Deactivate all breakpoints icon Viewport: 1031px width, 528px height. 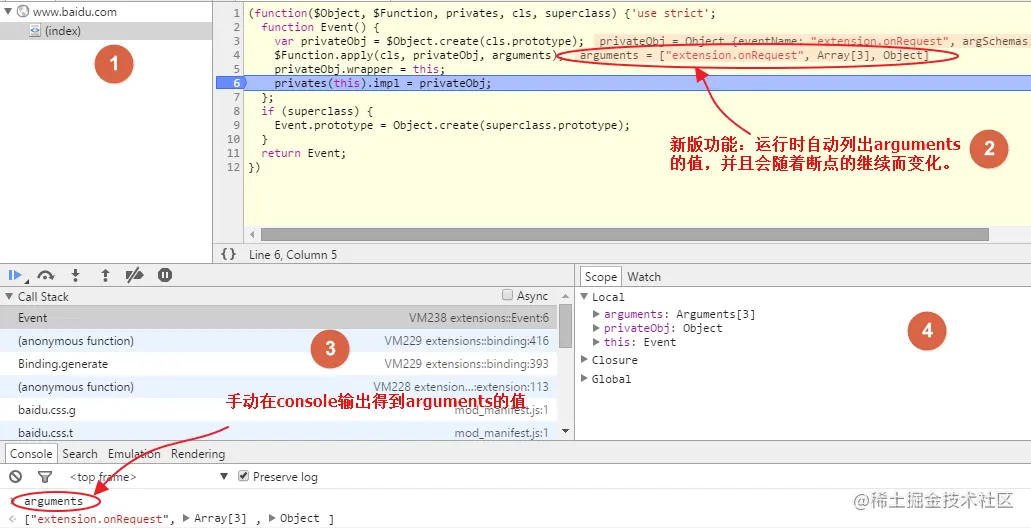[134, 275]
